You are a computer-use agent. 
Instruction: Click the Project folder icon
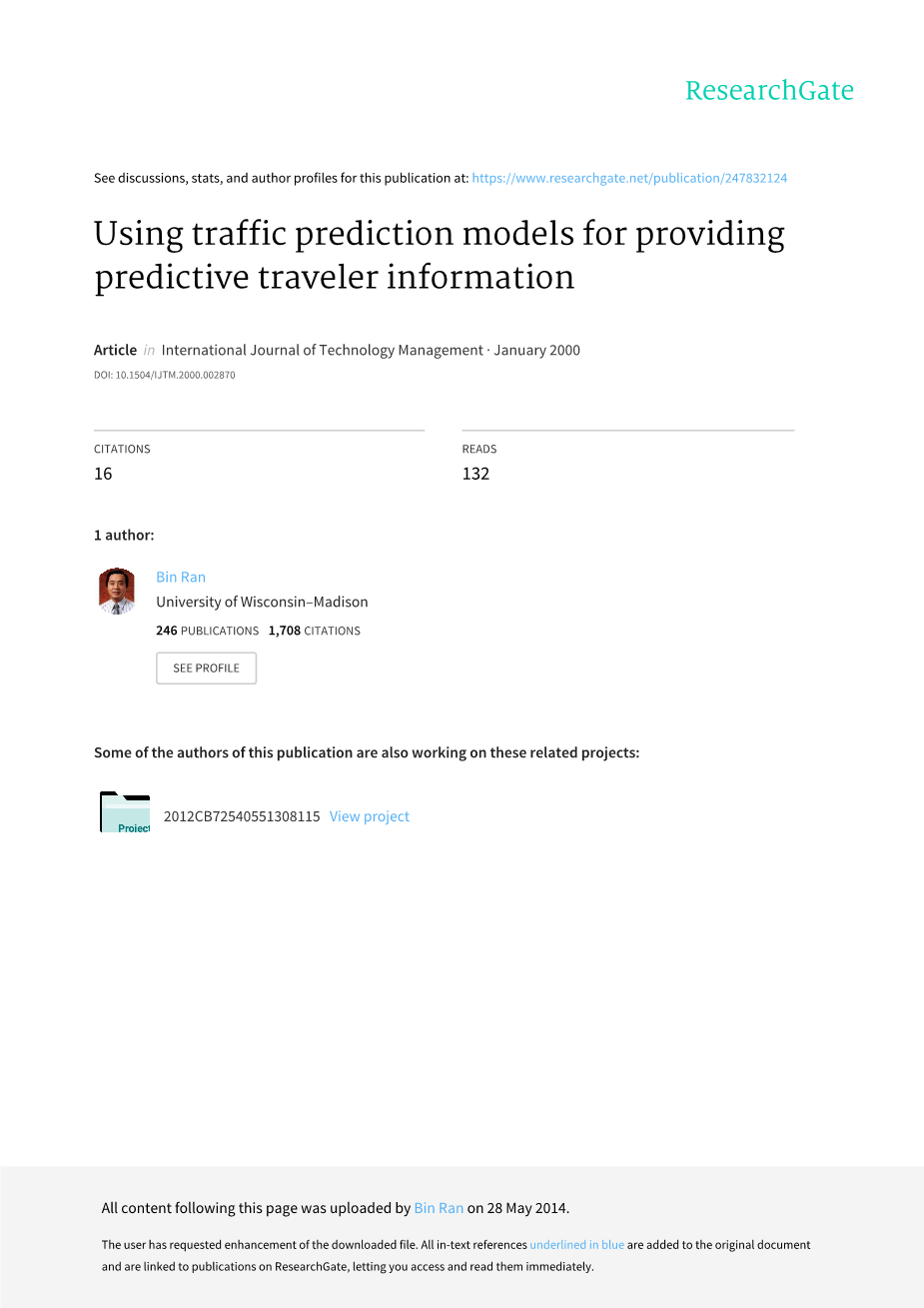coord(125,812)
